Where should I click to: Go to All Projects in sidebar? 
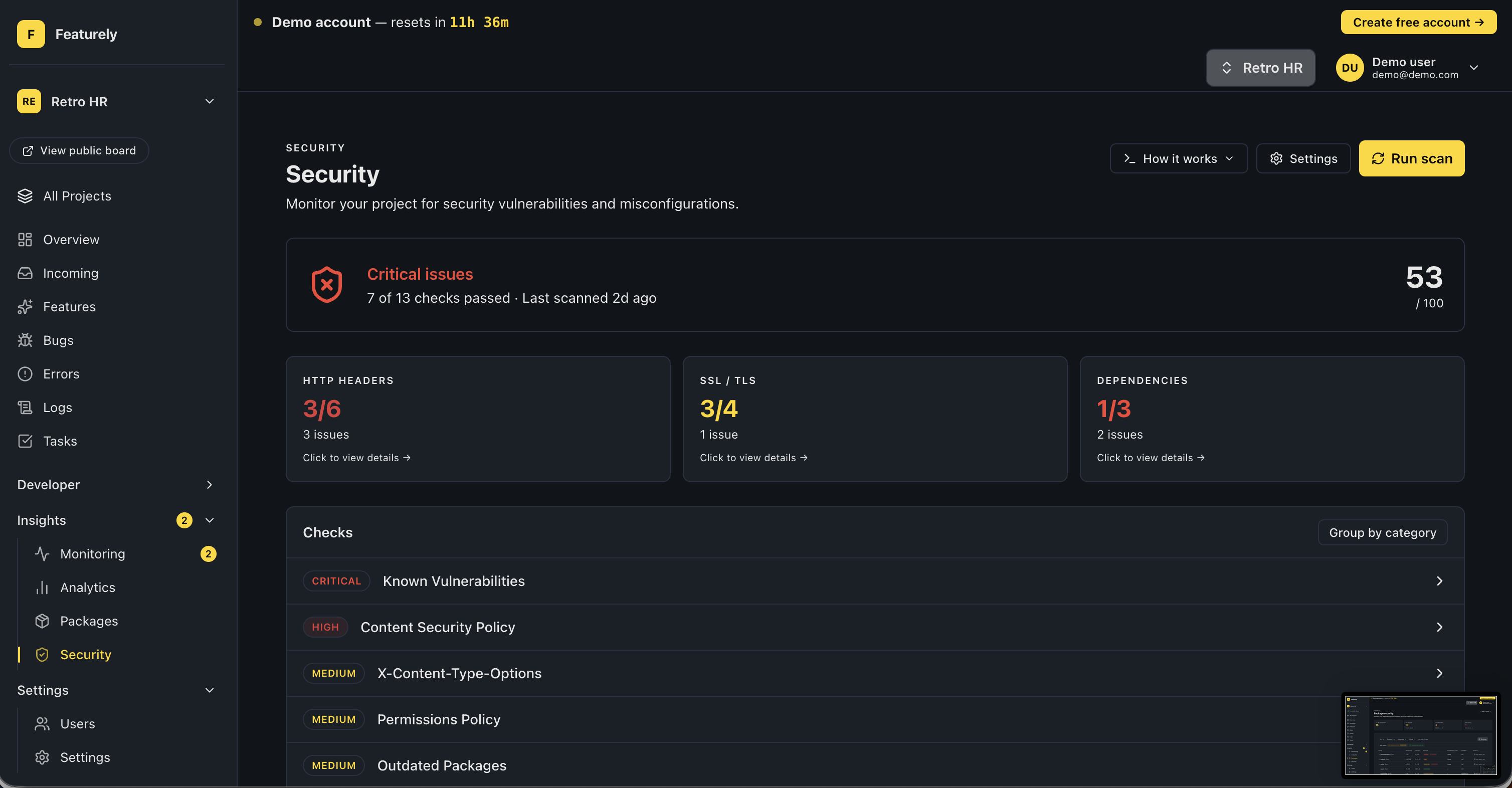[76, 196]
